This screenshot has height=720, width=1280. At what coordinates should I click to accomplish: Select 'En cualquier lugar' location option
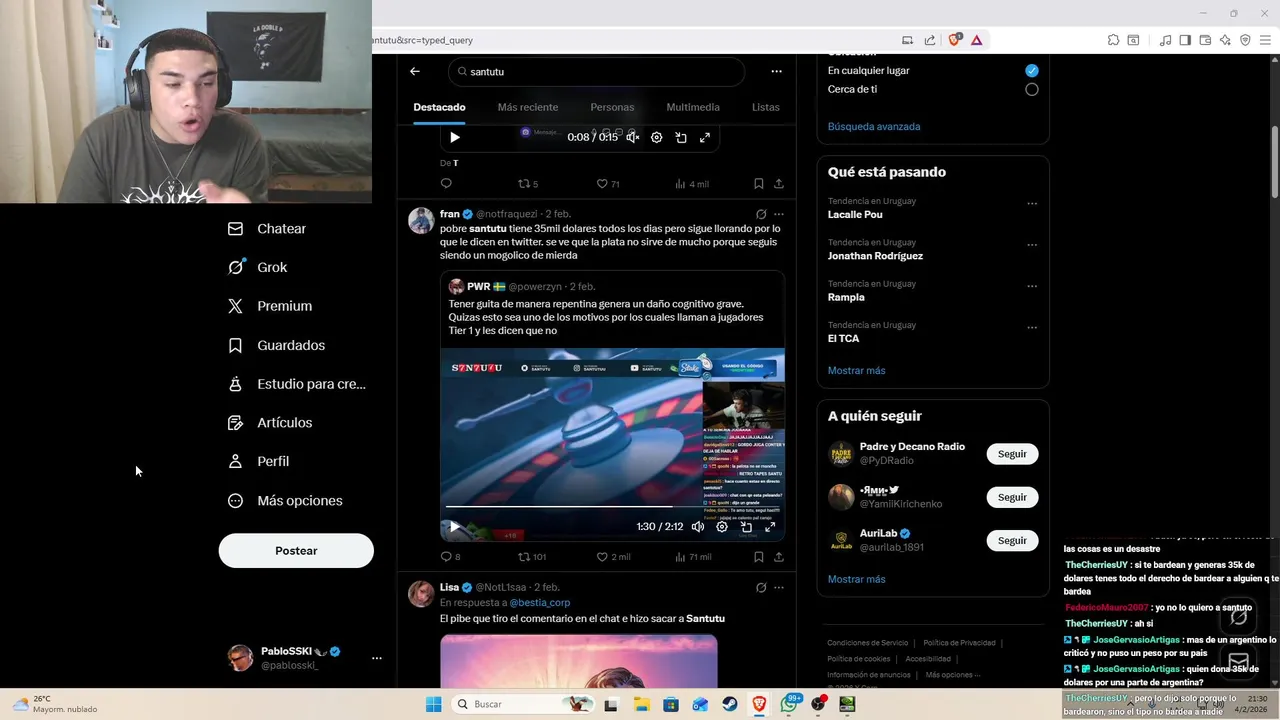1032,71
